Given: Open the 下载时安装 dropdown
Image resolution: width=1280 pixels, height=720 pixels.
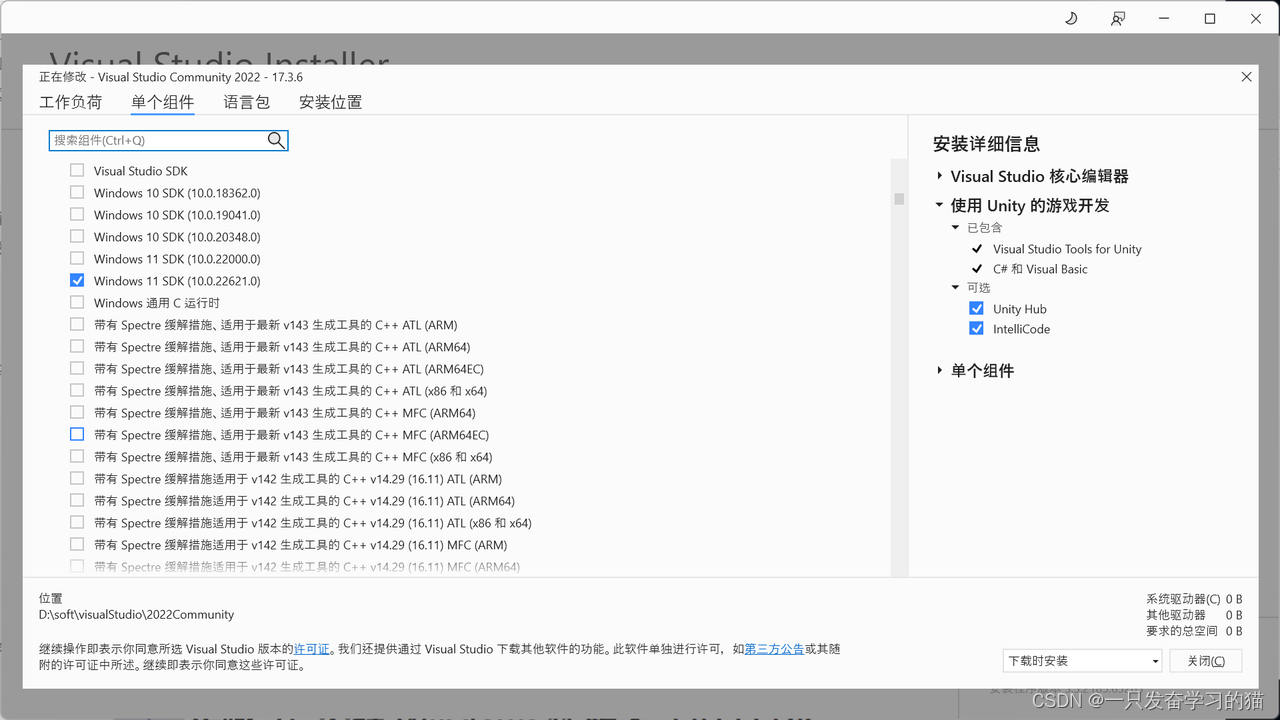Looking at the screenshot, I should 1083,661.
